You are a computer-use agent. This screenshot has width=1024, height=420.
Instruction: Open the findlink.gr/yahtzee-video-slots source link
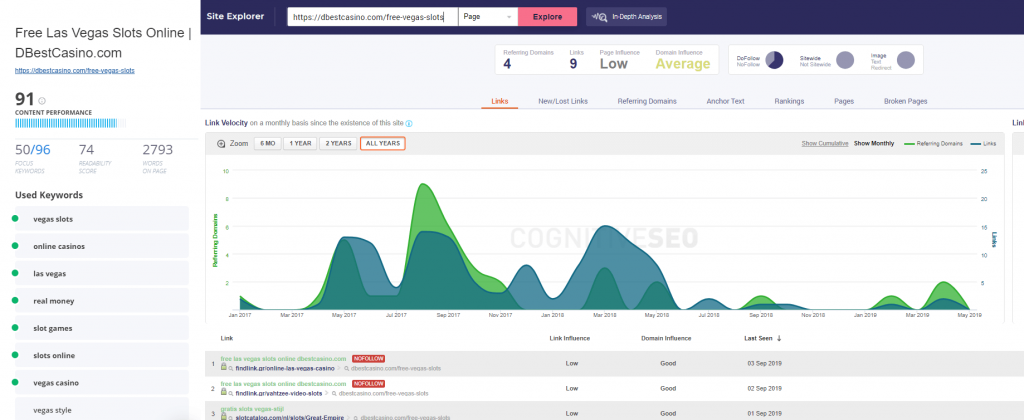279,394
